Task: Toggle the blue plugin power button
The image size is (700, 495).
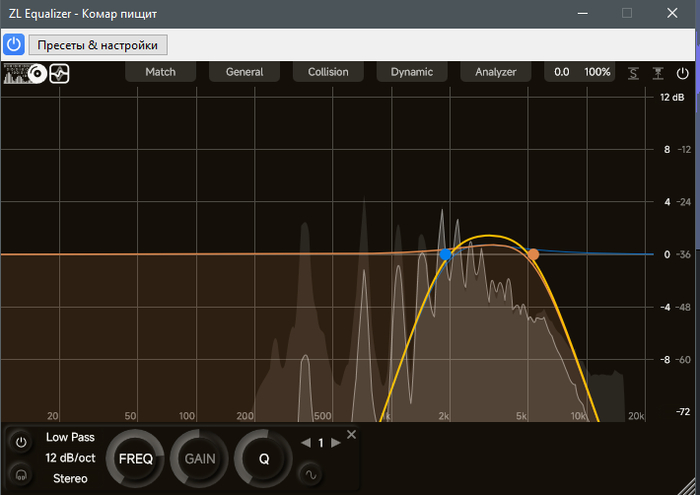Action: click(x=14, y=45)
